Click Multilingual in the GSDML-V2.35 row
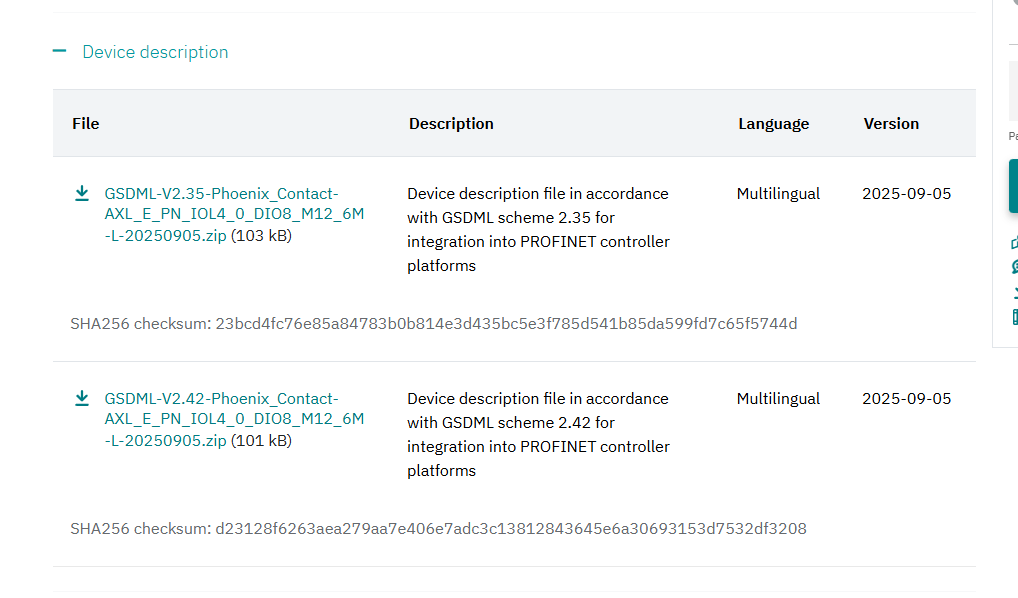Image resolution: width=1018 pixels, height=598 pixels. [x=778, y=194]
